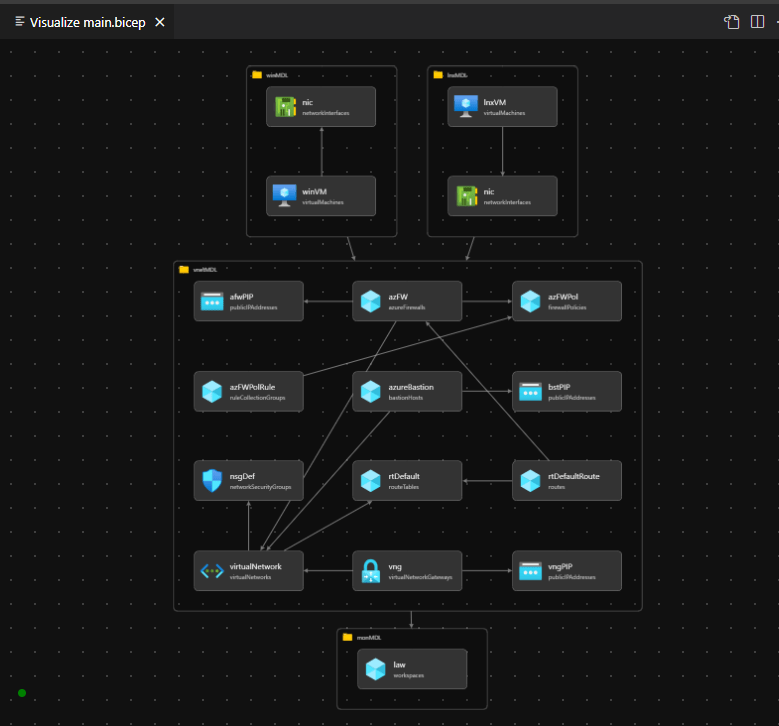Image resolution: width=779 pixels, height=726 pixels.
Task: Click the rtDefaultRoute routes node
Action: pyautogui.click(x=567, y=481)
